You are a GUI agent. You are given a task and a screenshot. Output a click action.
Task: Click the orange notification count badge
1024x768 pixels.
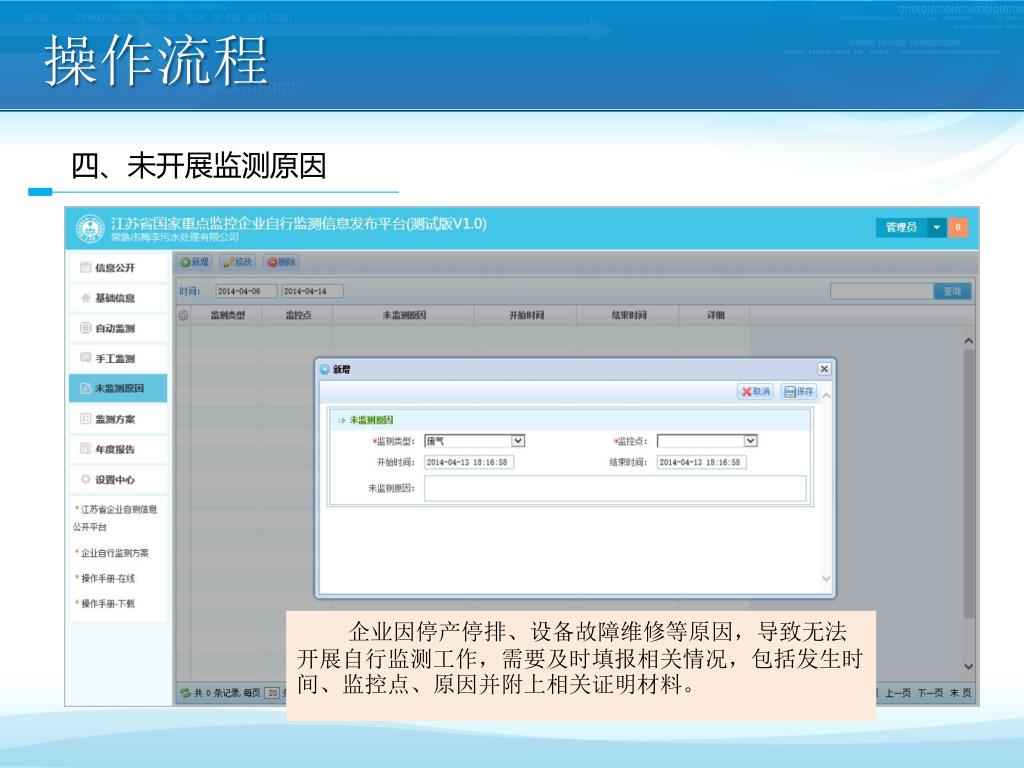958,227
